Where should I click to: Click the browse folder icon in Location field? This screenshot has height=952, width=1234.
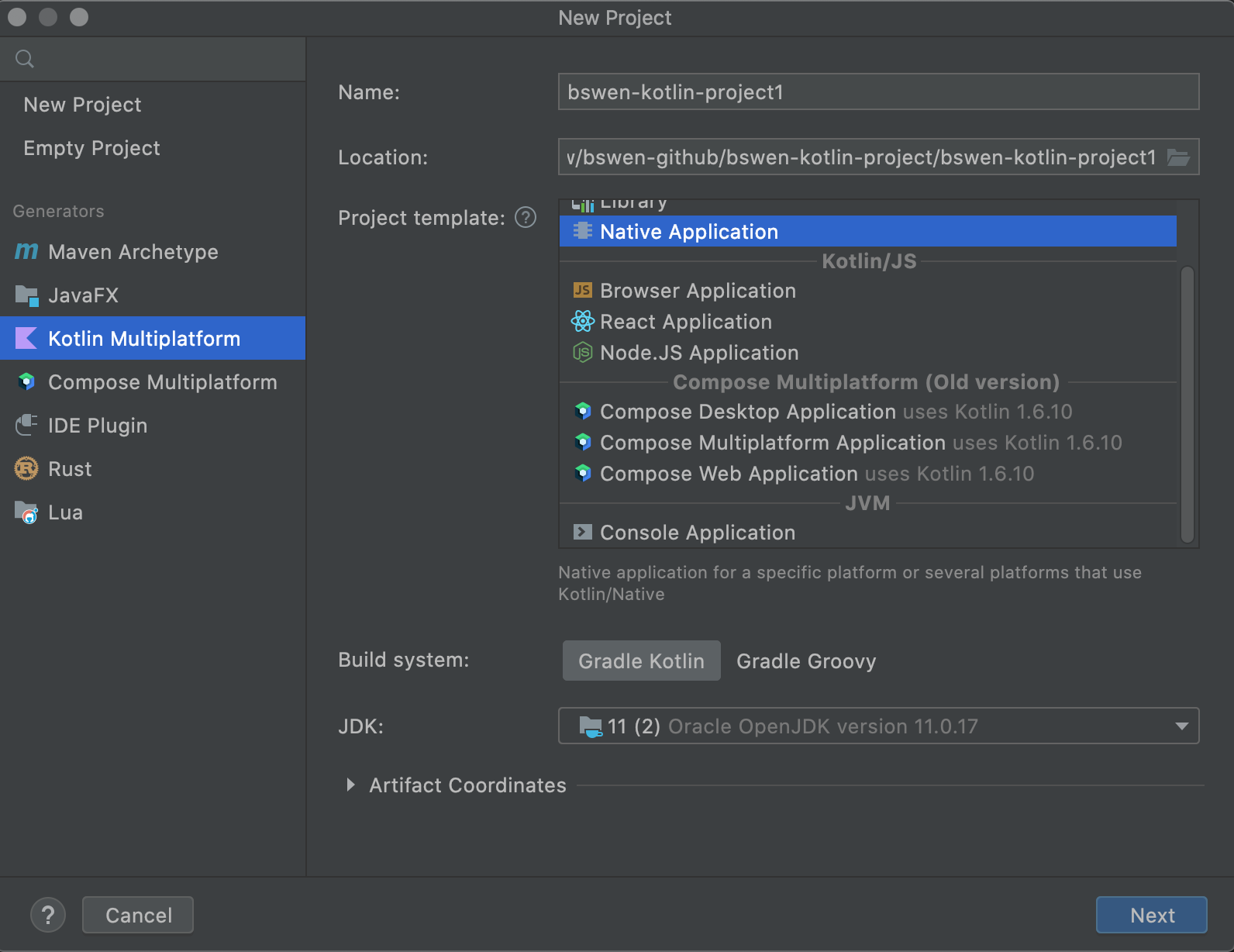coord(1178,157)
